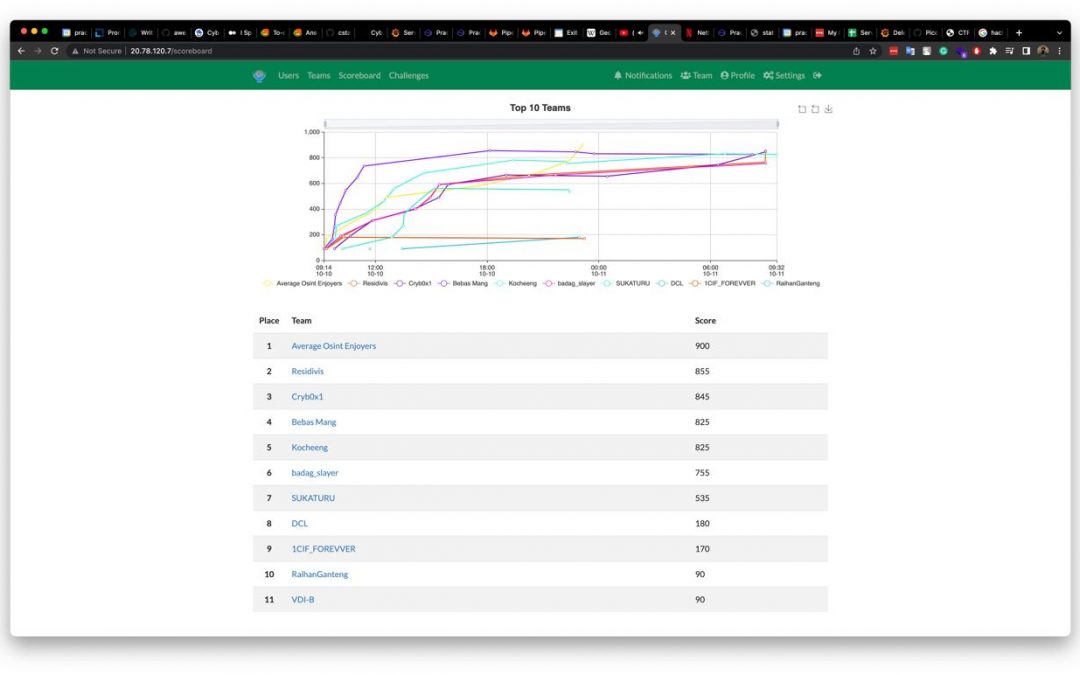Open the Challenges page

pos(408,75)
